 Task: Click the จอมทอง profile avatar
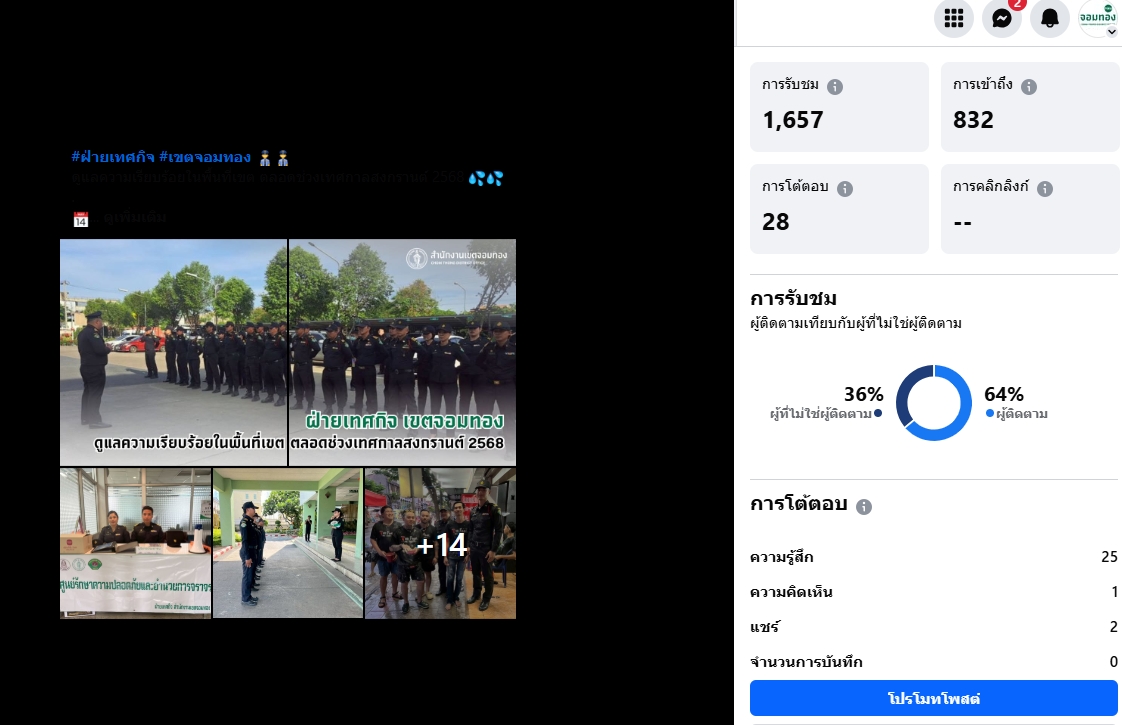pos(1097,18)
